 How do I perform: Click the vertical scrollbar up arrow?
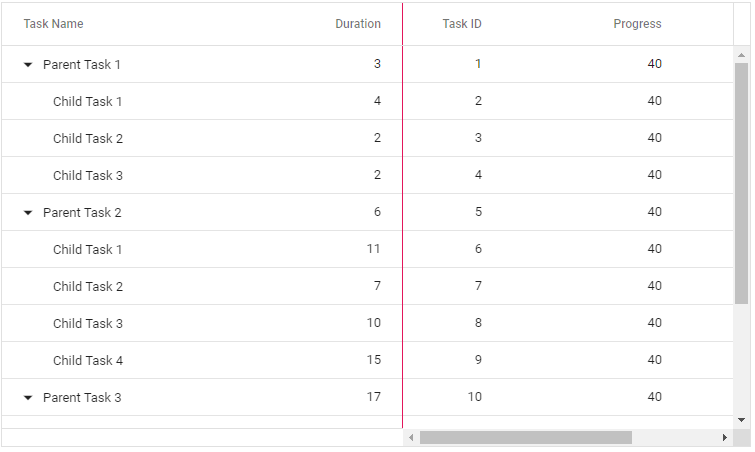click(742, 55)
